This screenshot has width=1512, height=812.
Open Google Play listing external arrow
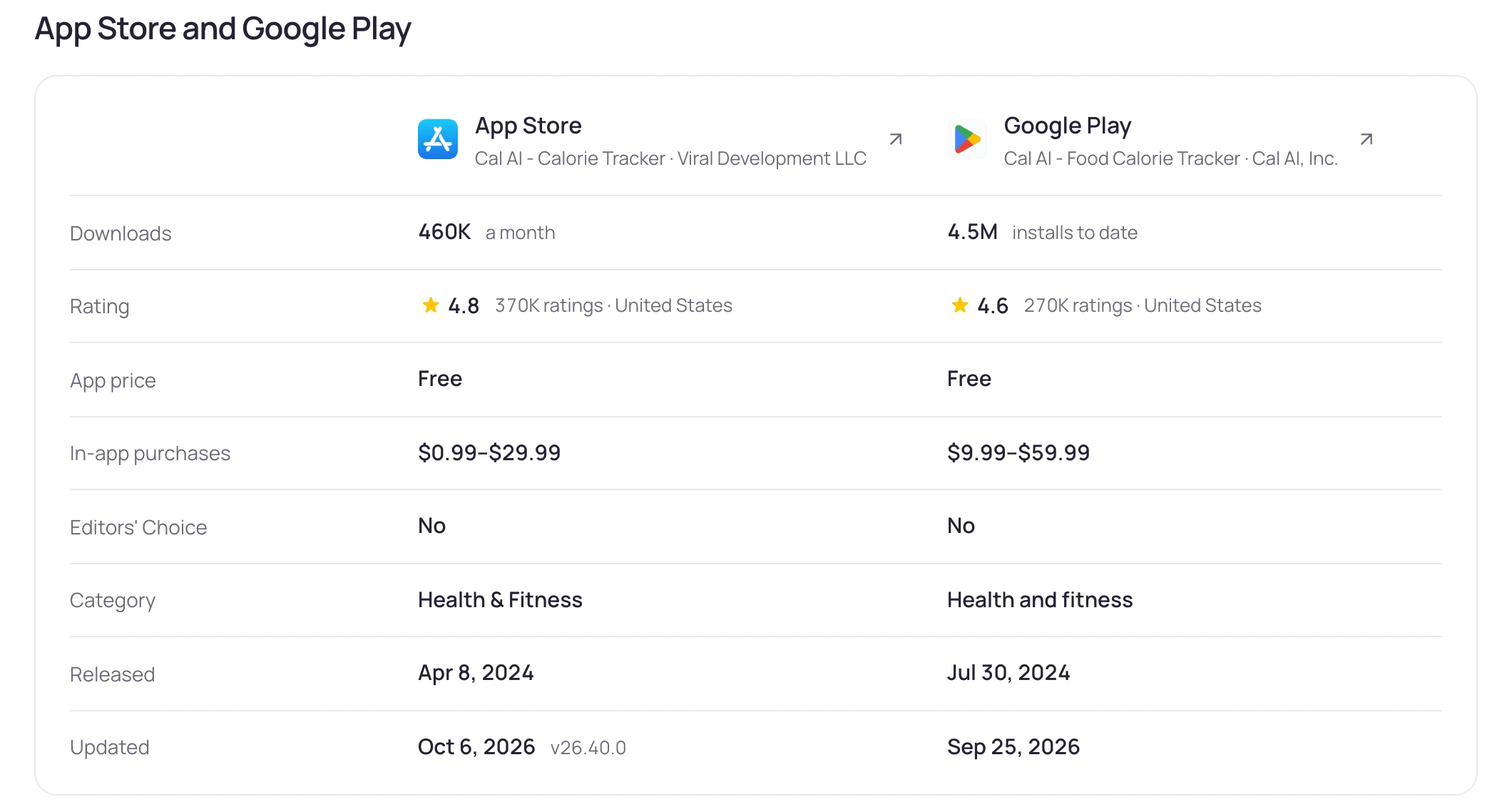pyautogui.click(x=1367, y=139)
